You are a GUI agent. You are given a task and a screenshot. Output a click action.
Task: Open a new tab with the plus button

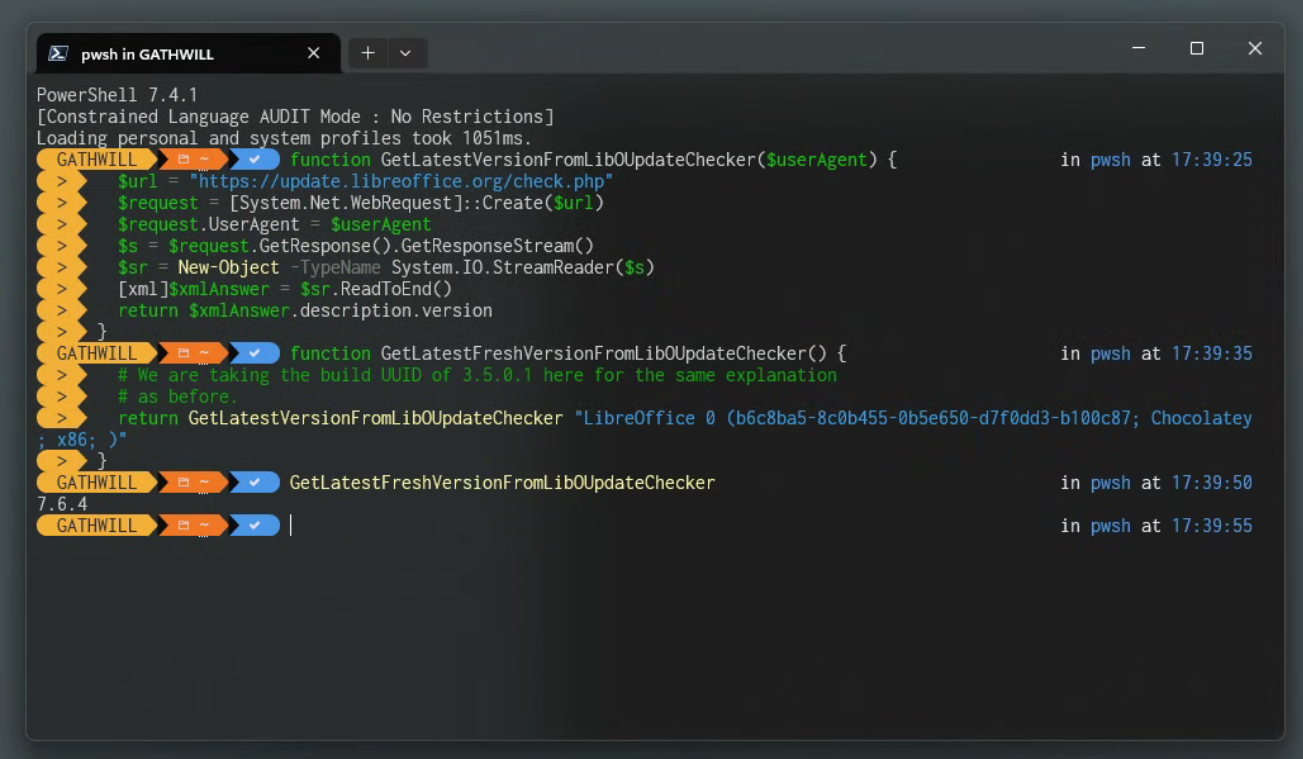368,53
